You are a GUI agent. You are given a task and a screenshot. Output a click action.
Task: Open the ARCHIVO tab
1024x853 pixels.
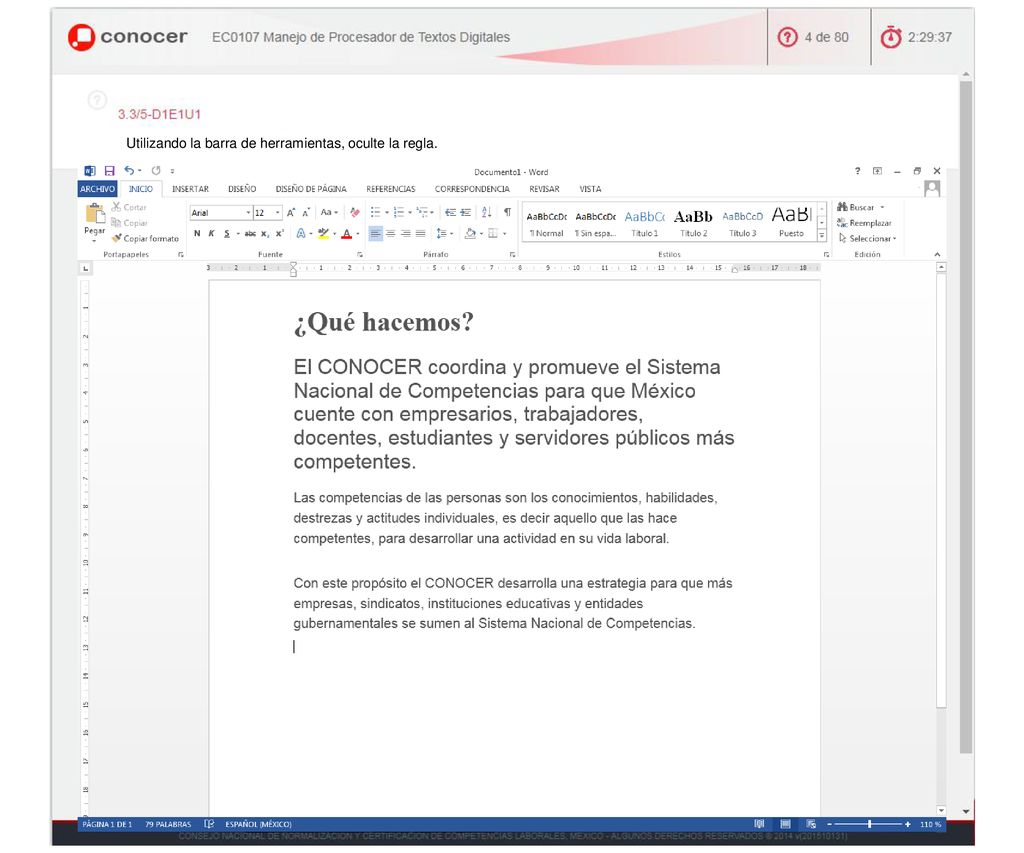pyautogui.click(x=97, y=189)
